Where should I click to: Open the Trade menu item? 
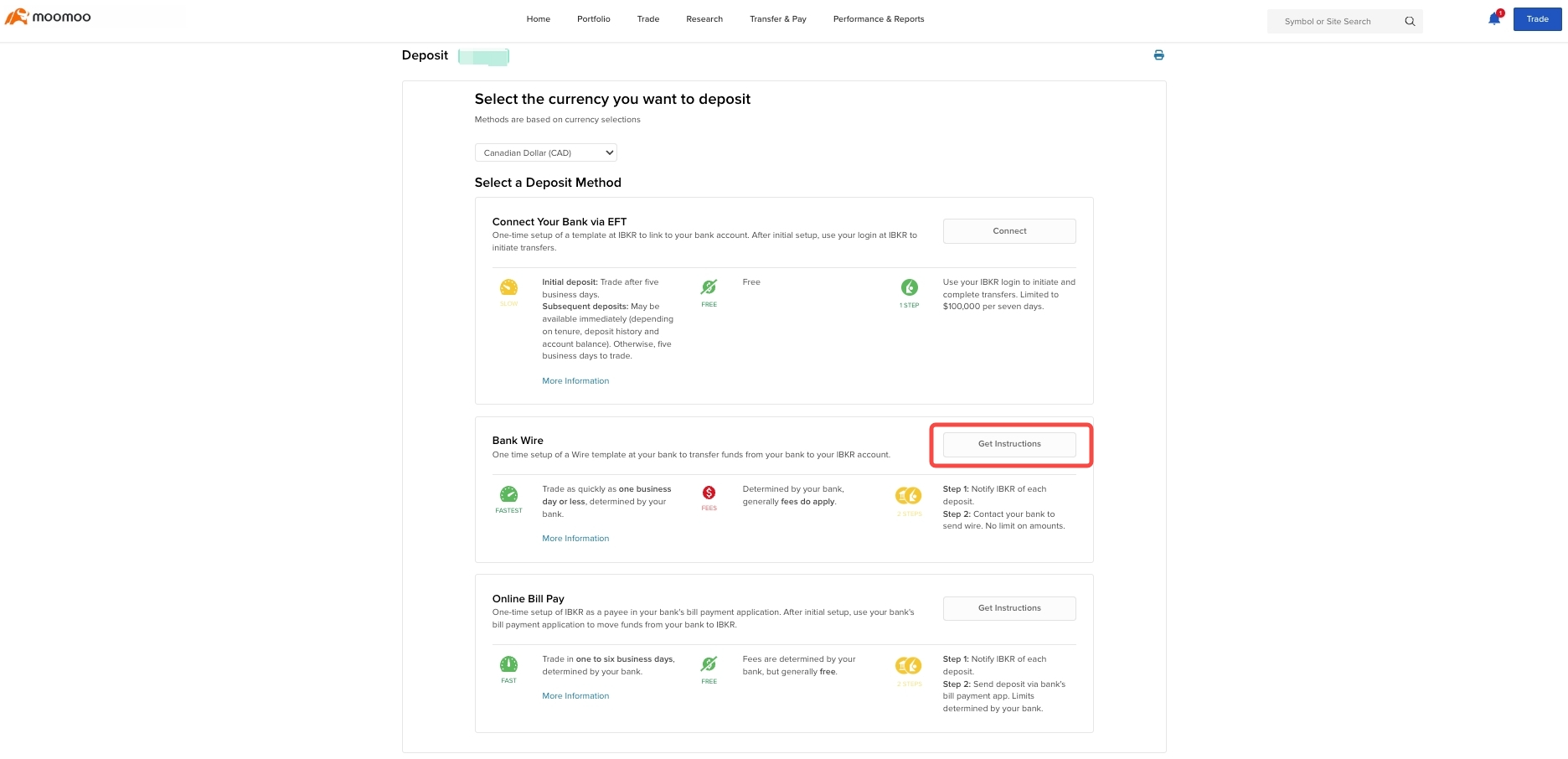(x=648, y=19)
